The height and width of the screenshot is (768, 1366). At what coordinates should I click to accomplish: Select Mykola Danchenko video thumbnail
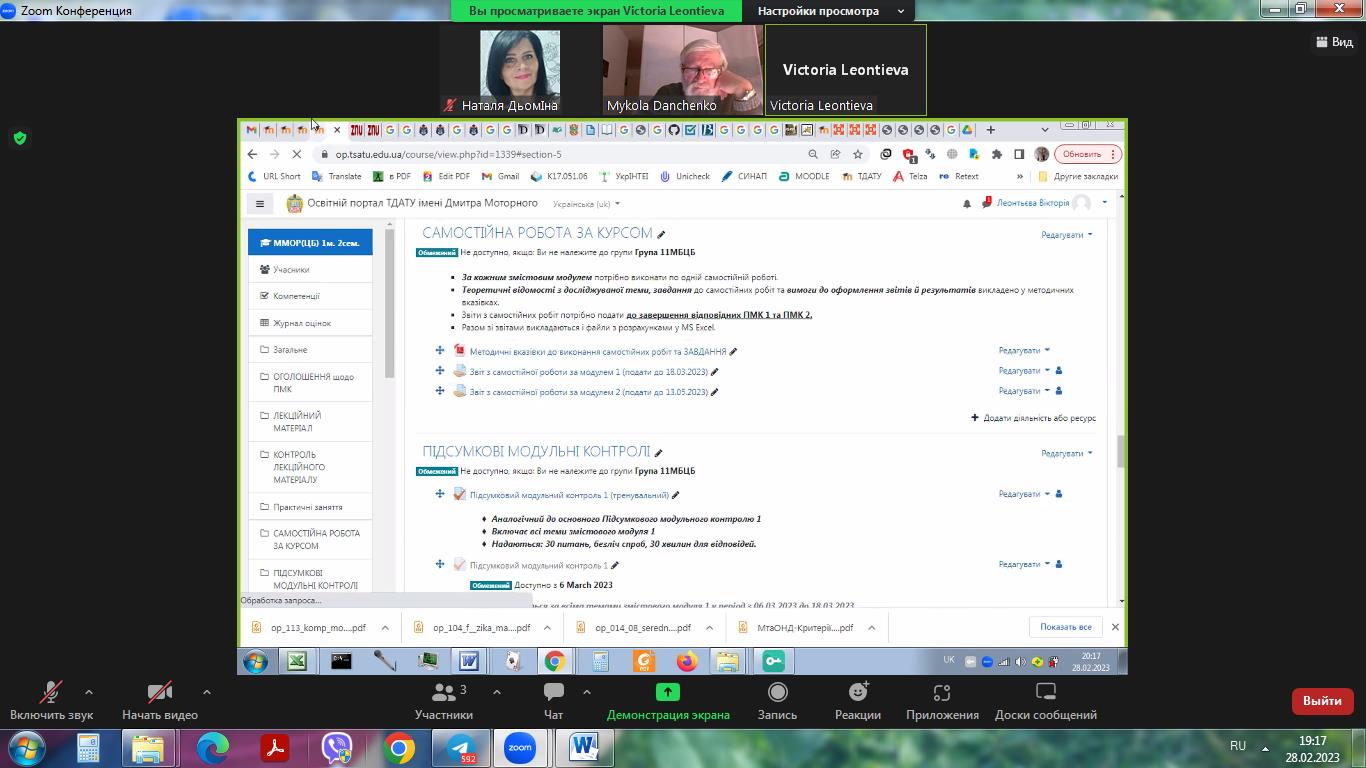pyautogui.click(x=683, y=70)
